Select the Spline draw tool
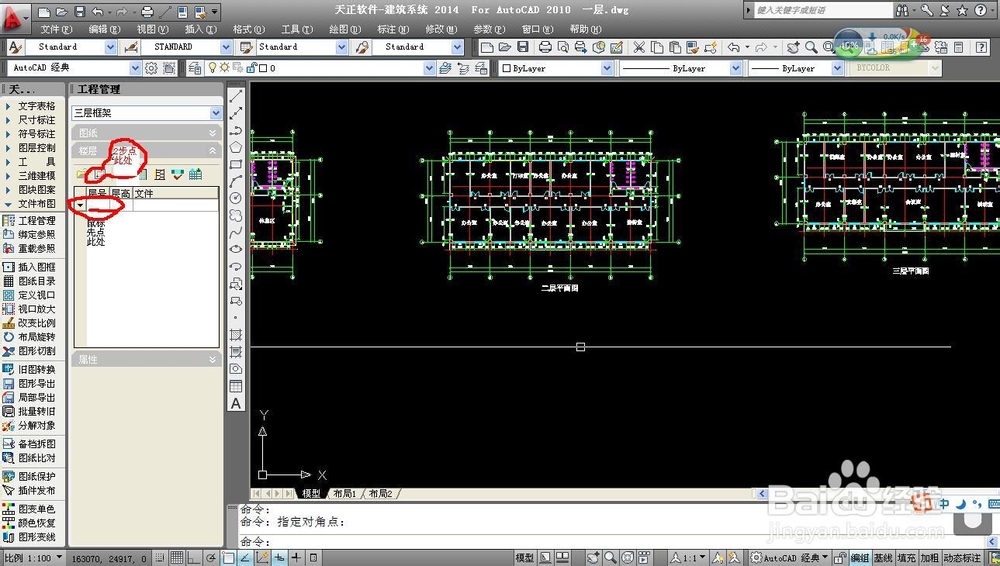The image size is (1000, 566). [235, 232]
